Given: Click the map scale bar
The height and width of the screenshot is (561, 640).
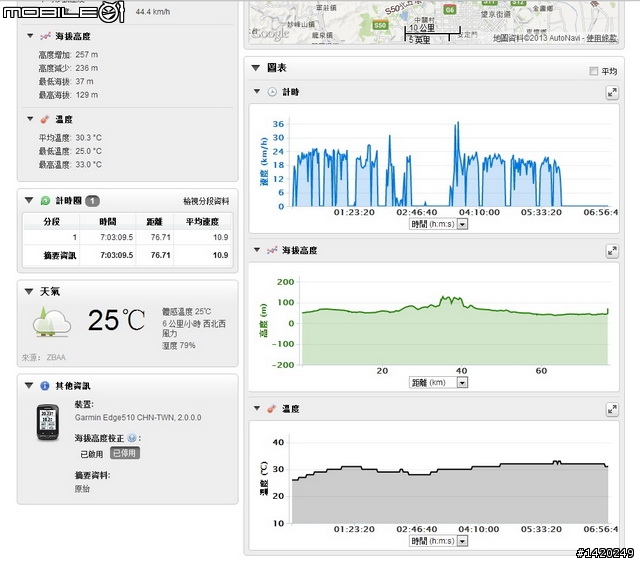Looking at the screenshot, I should pyautogui.click(x=433, y=33).
